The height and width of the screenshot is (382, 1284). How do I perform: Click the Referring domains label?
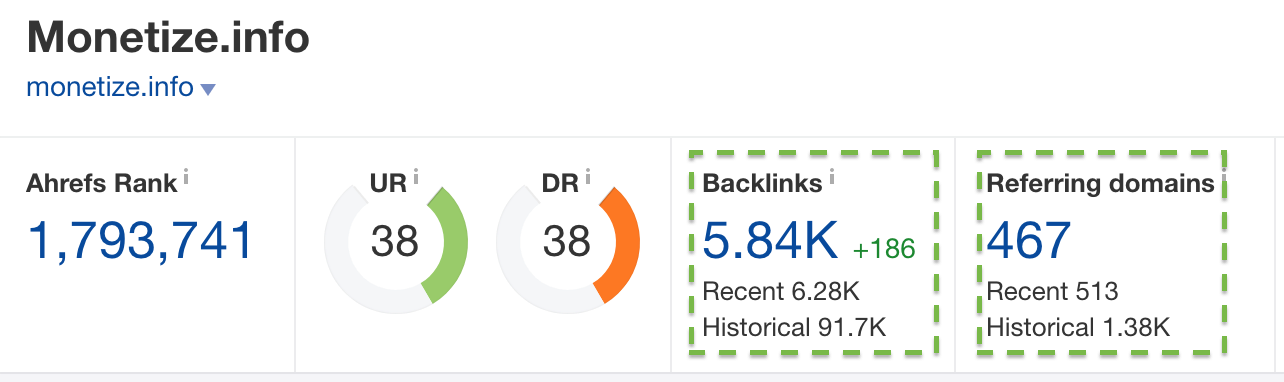coord(1101,184)
